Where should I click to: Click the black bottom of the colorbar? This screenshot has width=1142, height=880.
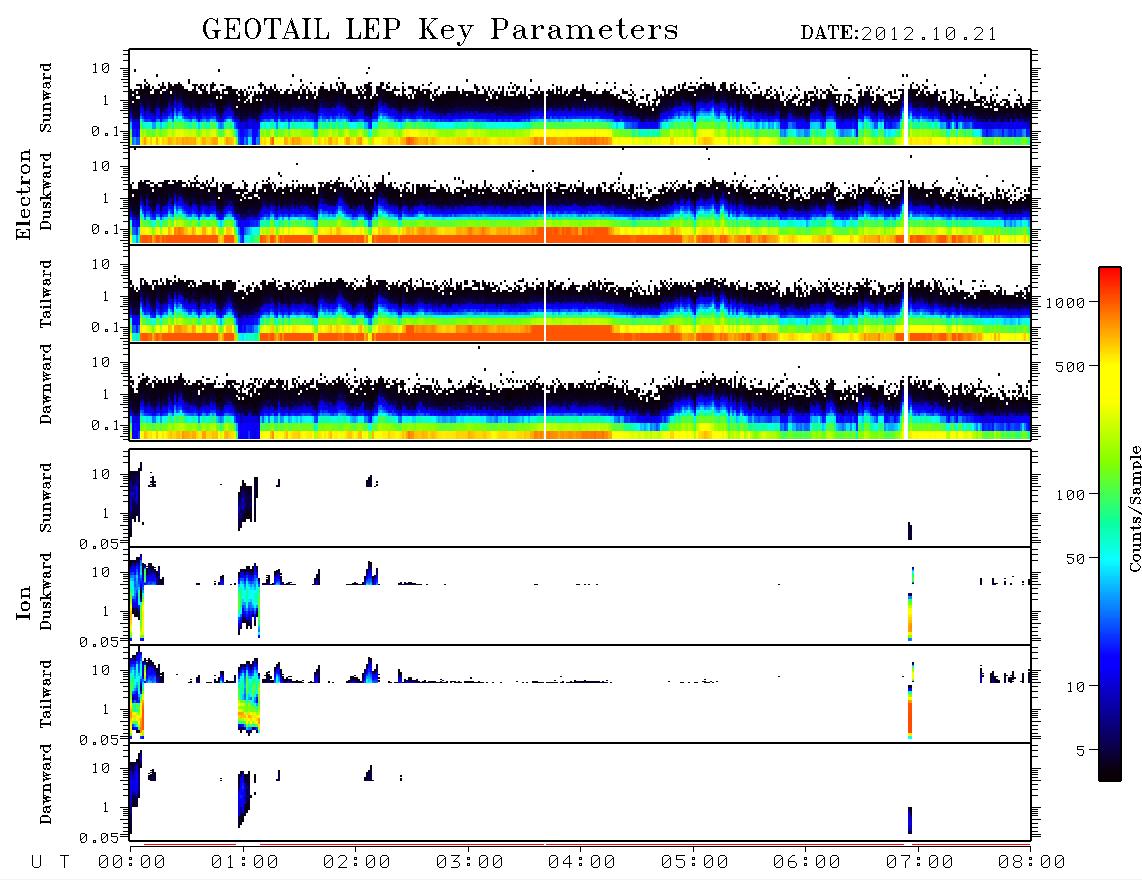(x=1110, y=771)
